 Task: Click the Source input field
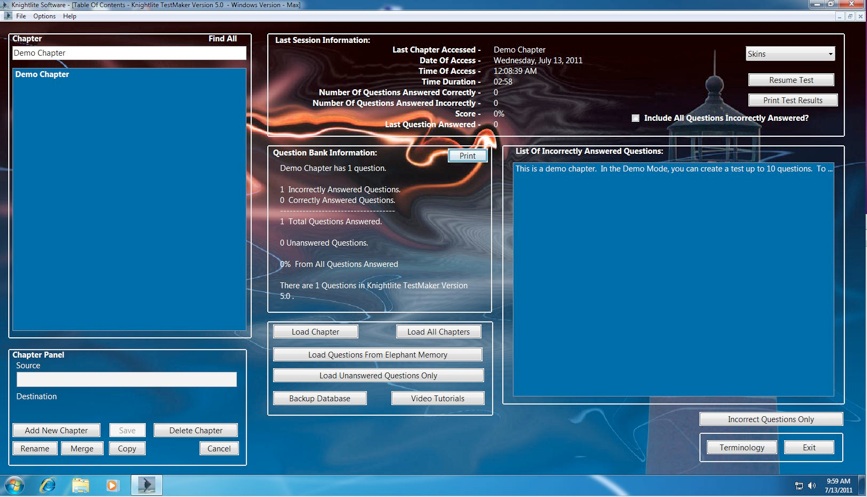[127, 379]
